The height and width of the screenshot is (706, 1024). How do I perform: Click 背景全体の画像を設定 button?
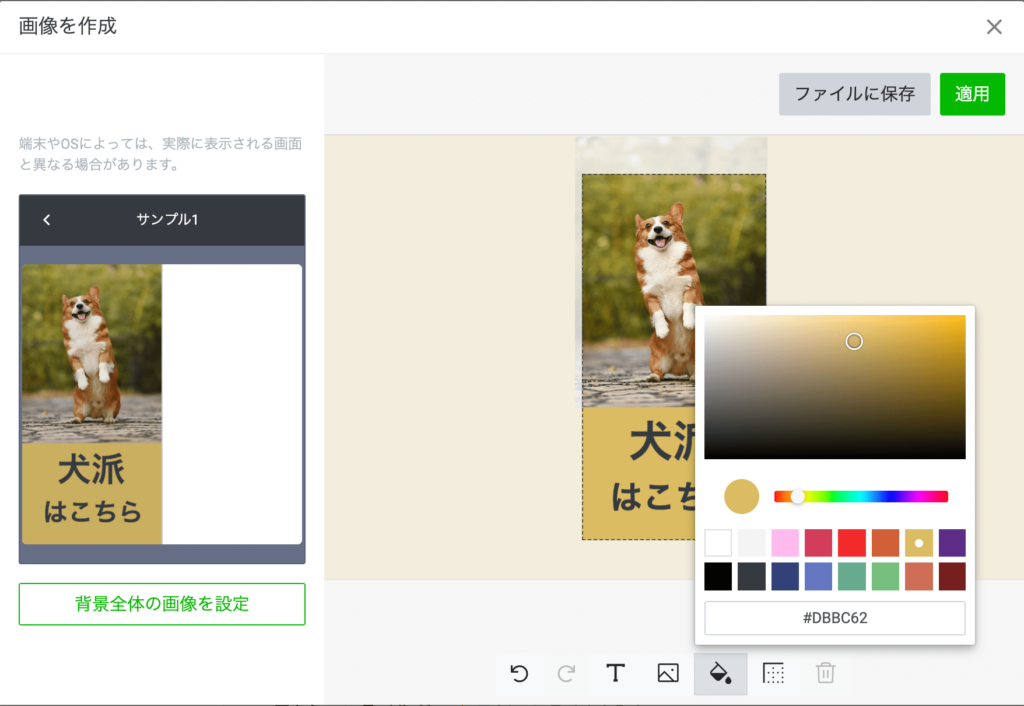[x=162, y=604]
